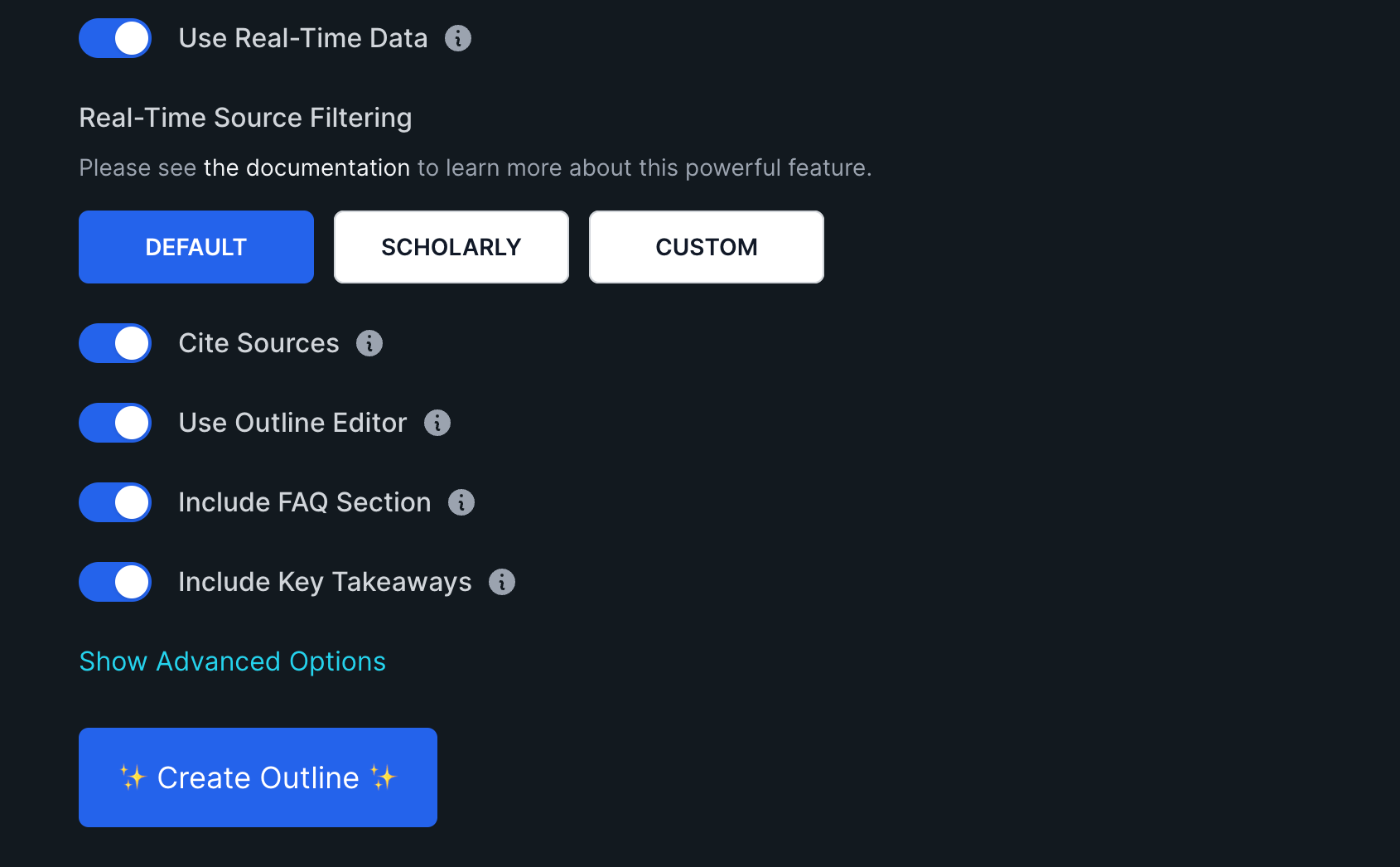Pick the CUSTOM source filtering mode
This screenshot has width=1400, height=867.
click(707, 247)
